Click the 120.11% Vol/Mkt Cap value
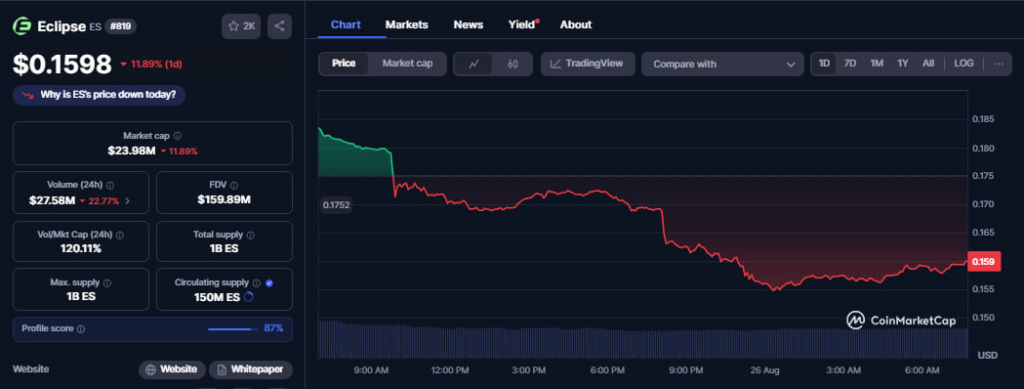The width and height of the screenshot is (1024, 389). 81,249
